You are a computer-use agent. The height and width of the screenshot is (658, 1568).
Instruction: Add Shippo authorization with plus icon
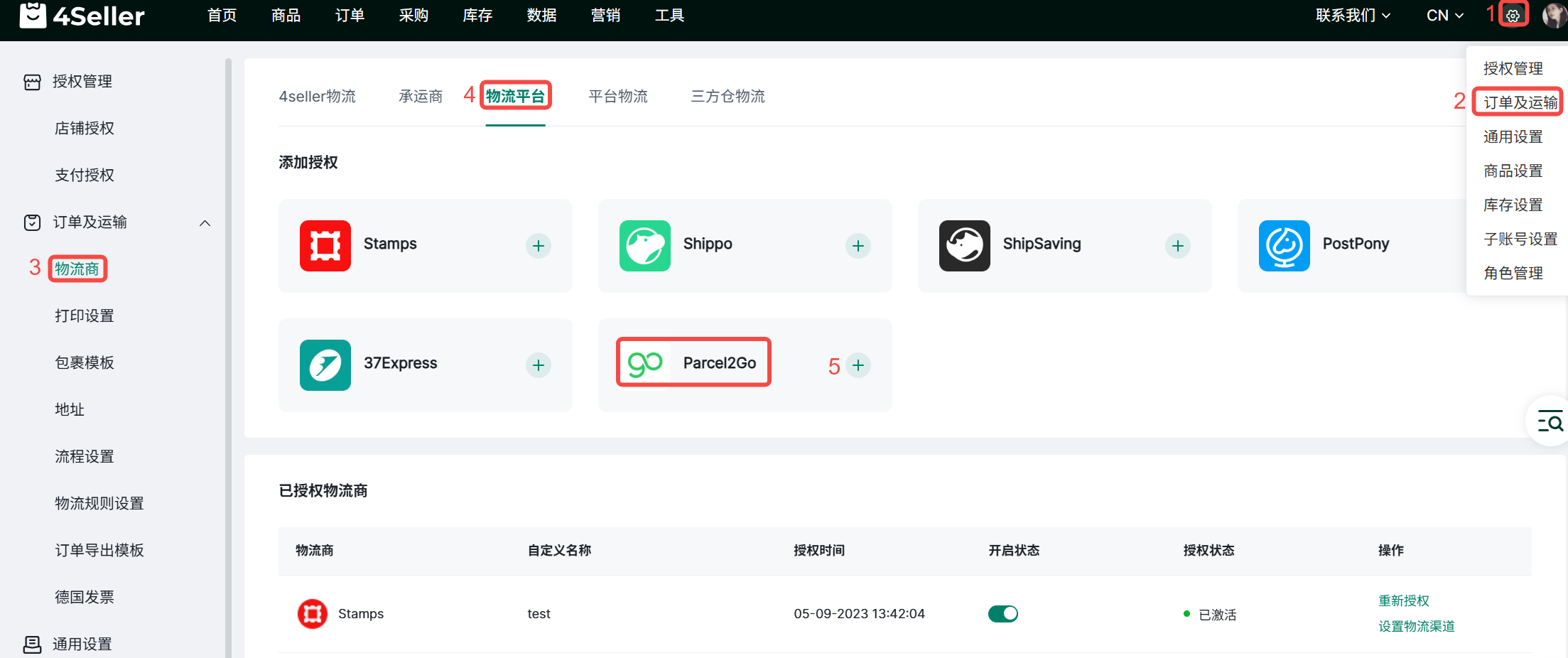tap(858, 246)
